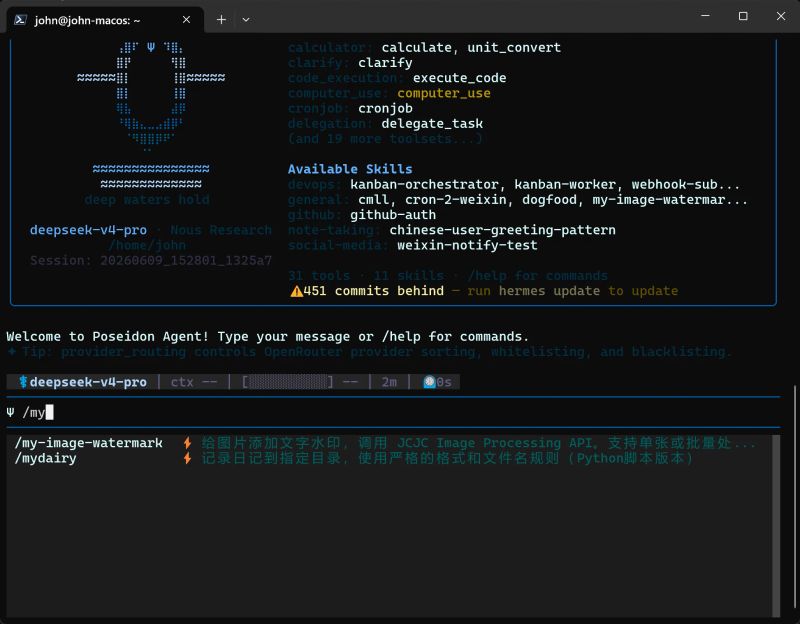Click the 'deep waters hold' tagline
Viewport: 800px width, 624px height.
[x=147, y=199]
